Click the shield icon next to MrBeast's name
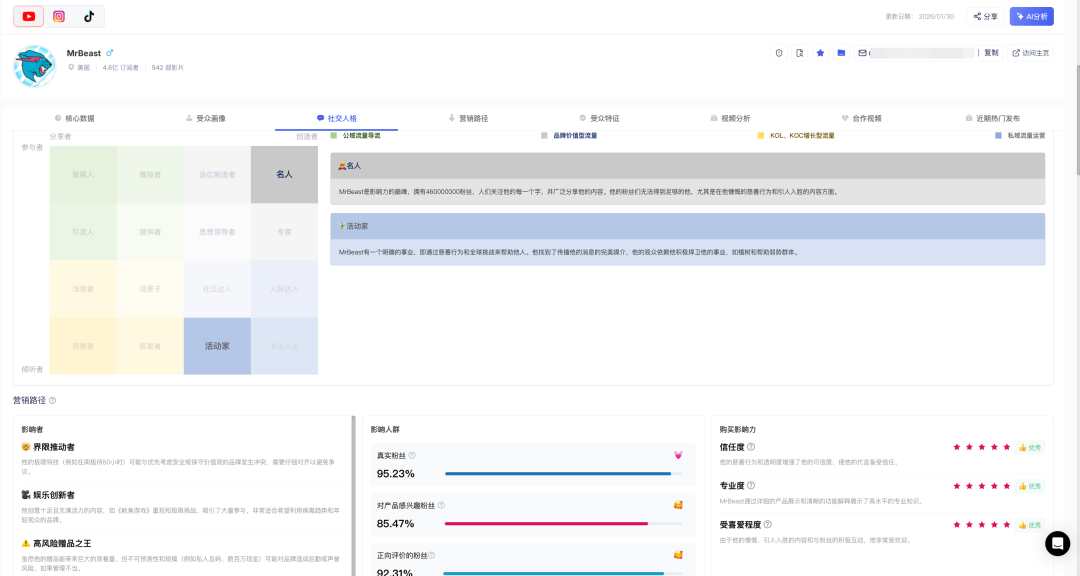The width and height of the screenshot is (1080, 576). (x=779, y=52)
